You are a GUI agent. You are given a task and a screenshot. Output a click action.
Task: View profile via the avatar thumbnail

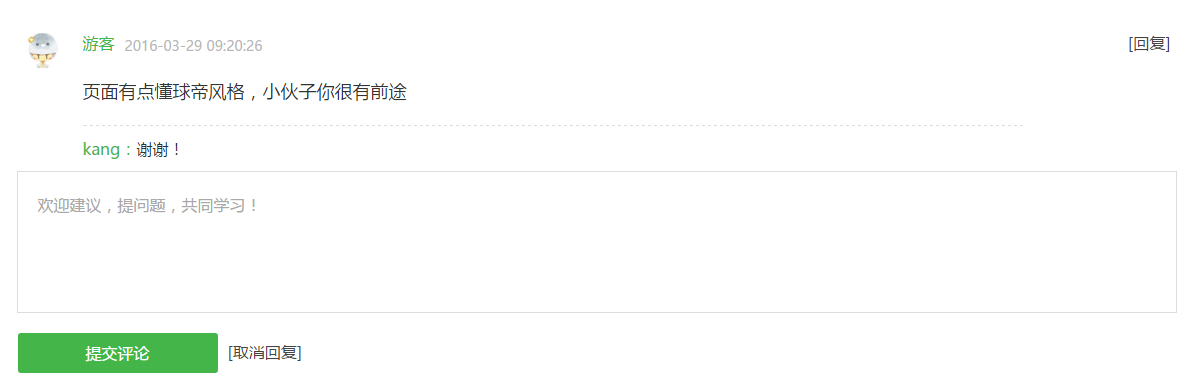point(43,50)
